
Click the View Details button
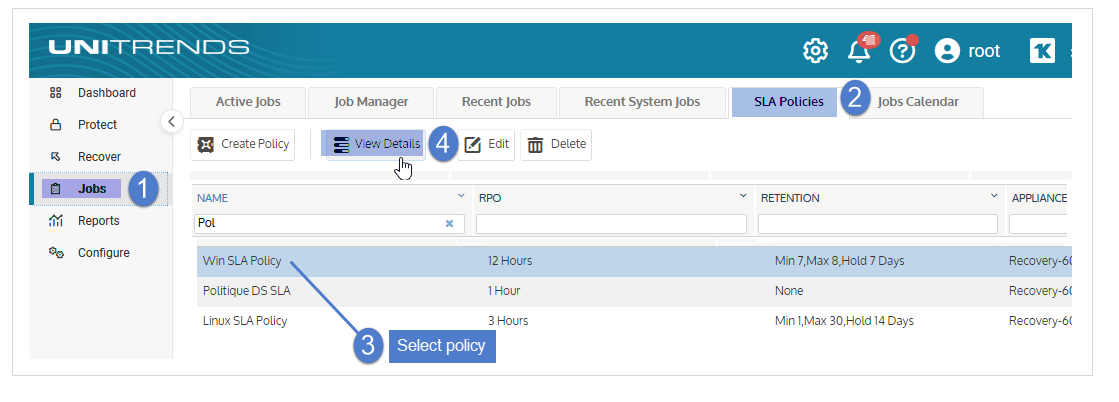(x=376, y=144)
